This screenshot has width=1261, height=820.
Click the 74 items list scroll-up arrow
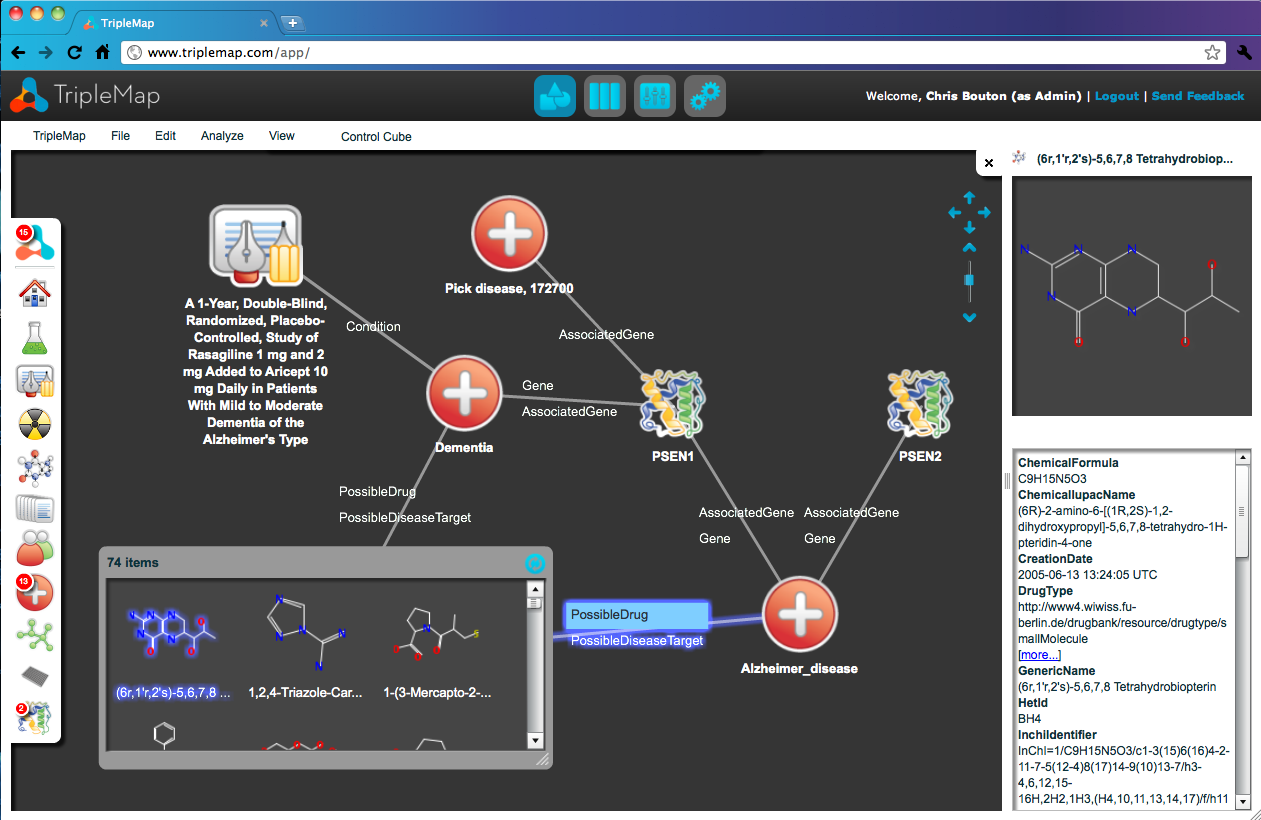534,589
